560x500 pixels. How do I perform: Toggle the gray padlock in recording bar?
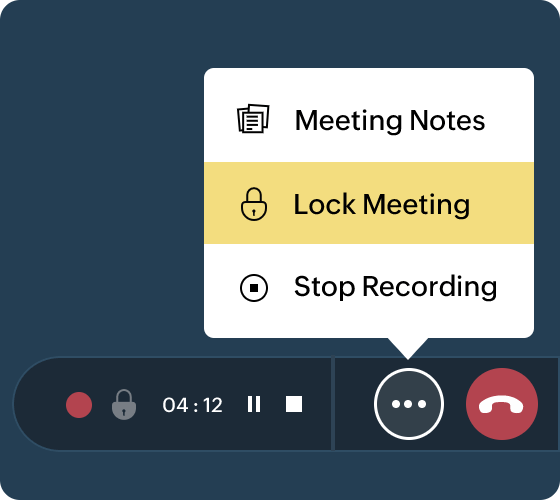(x=124, y=404)
